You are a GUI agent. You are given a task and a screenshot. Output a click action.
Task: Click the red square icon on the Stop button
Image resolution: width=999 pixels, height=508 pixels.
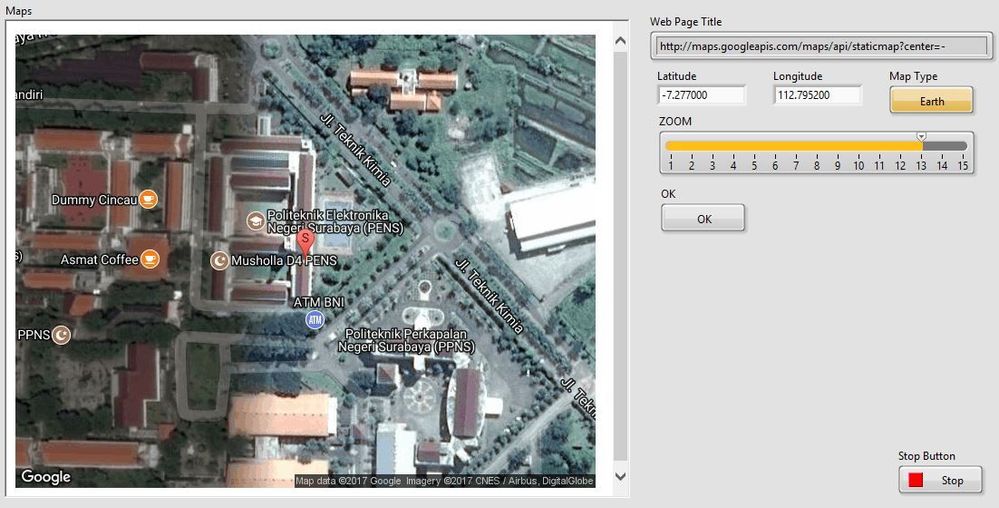pos(916,480)
